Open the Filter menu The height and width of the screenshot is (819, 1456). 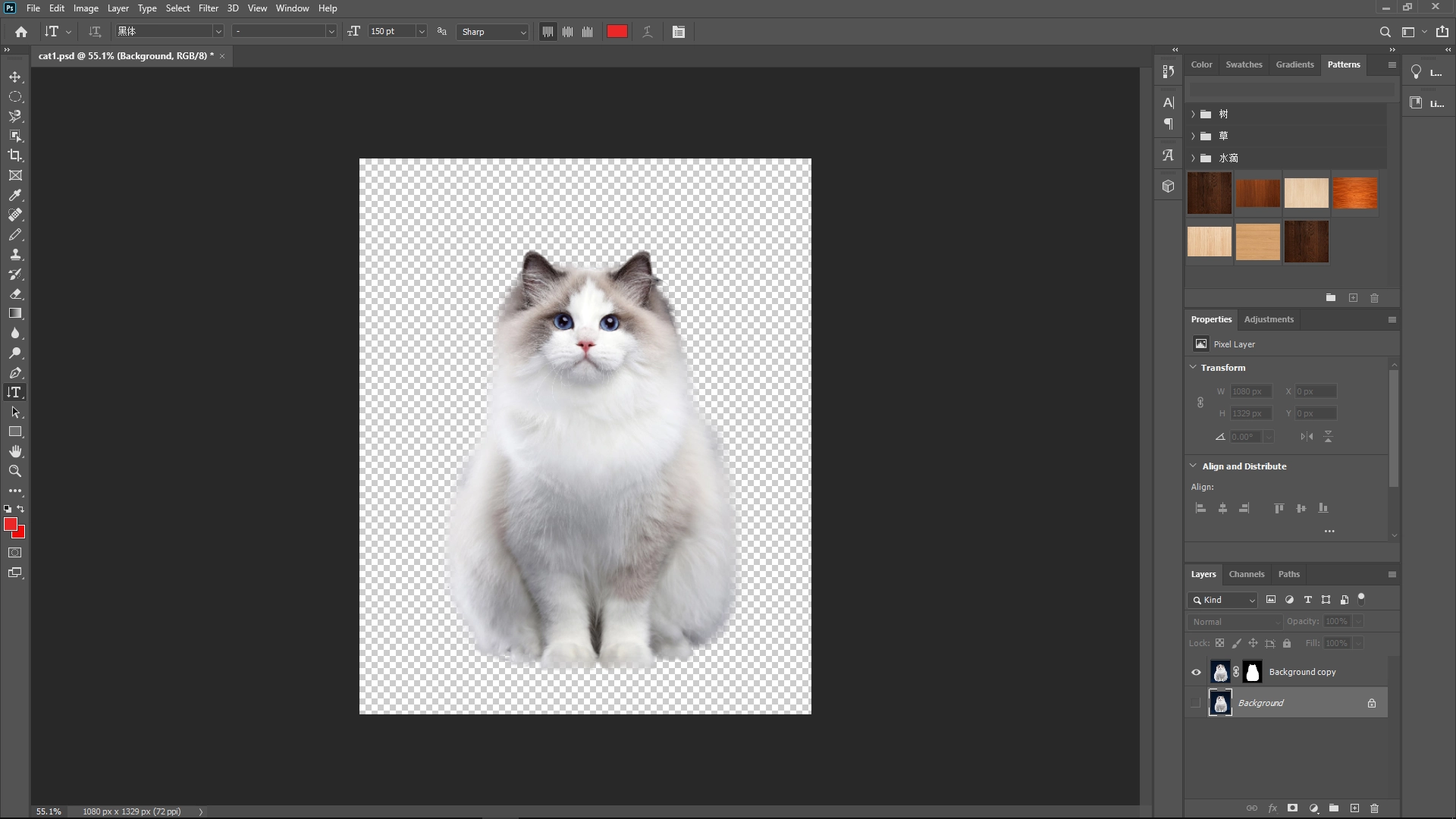(209, 8)
